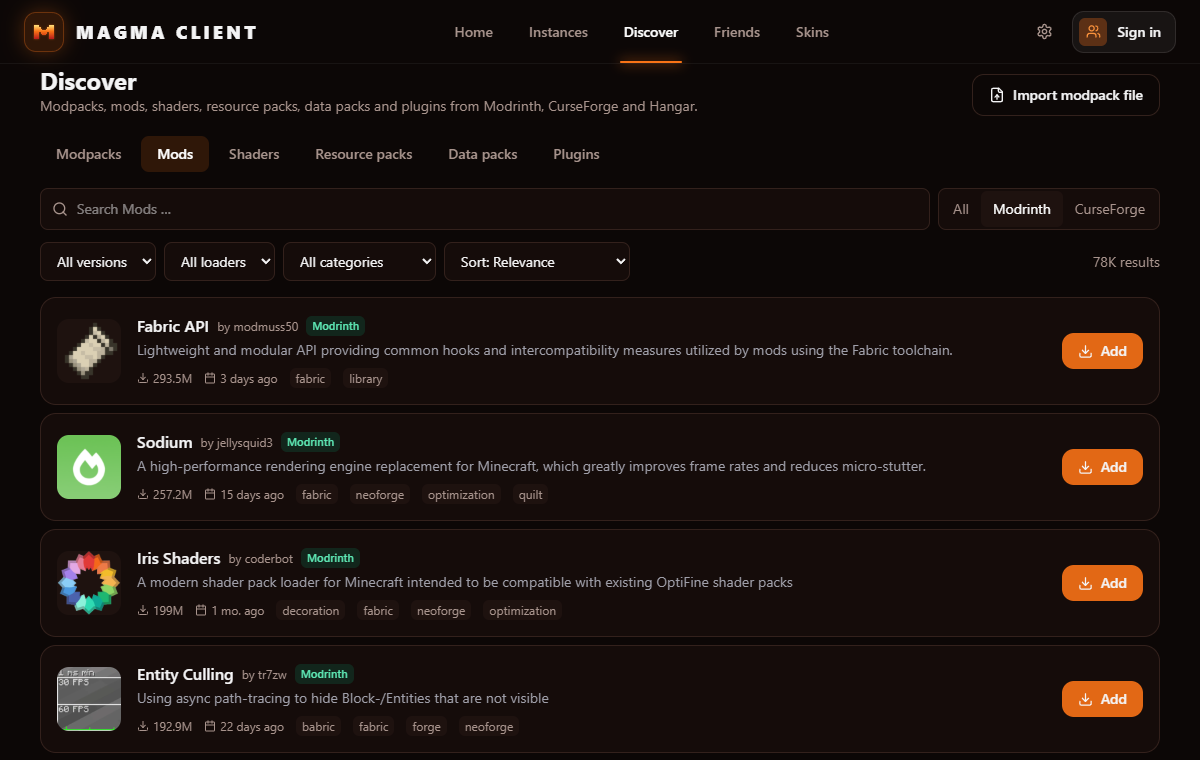1200x760 pixels.
Task: Click the neoforge tag on Sodium
Action: [x=379, y=495]
